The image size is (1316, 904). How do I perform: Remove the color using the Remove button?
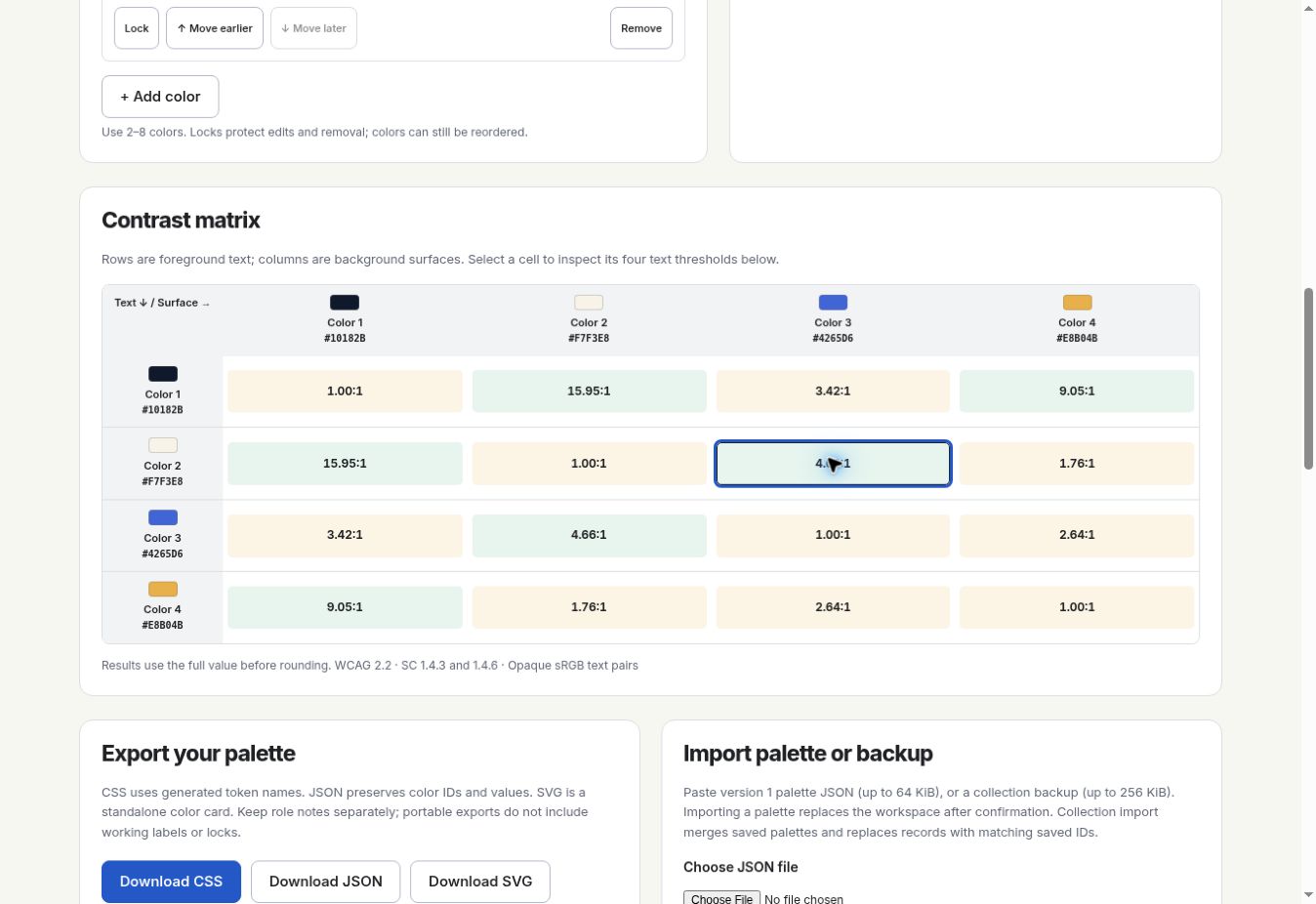click(x=641, y=28)
